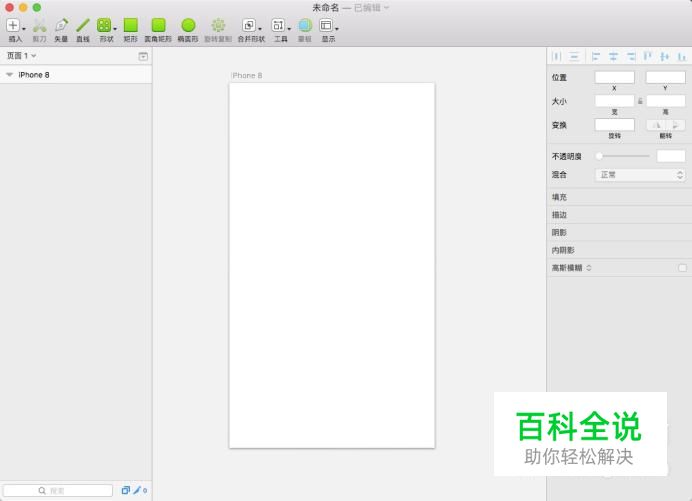Click the opacity value input field
The width and height of the screenshot is (692, 501).
click(671, 156)
